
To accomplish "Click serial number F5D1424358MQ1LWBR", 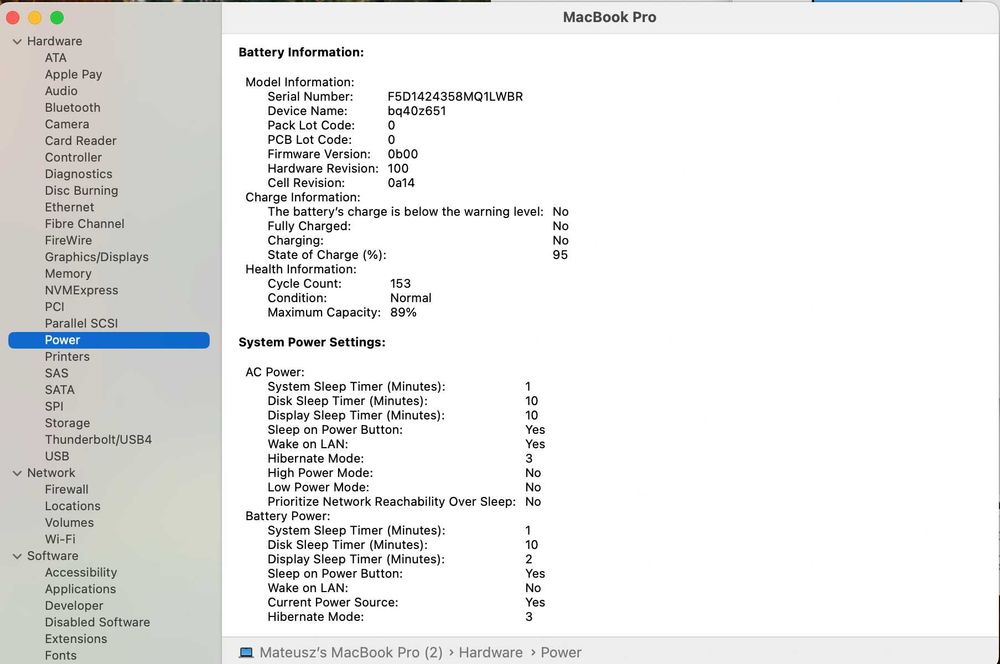I will (455, 97).
